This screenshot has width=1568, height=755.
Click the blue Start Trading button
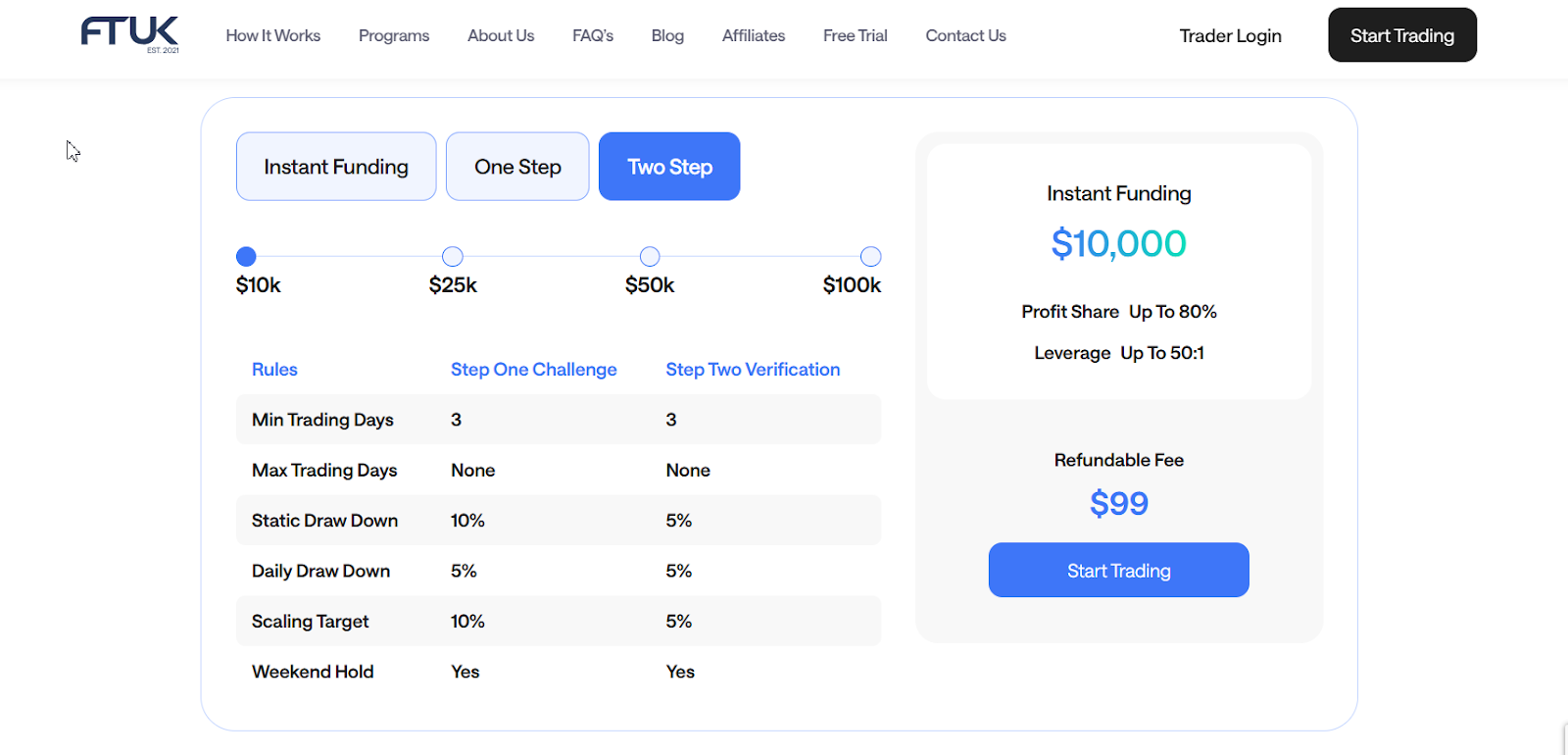[x=1118, y=571]
